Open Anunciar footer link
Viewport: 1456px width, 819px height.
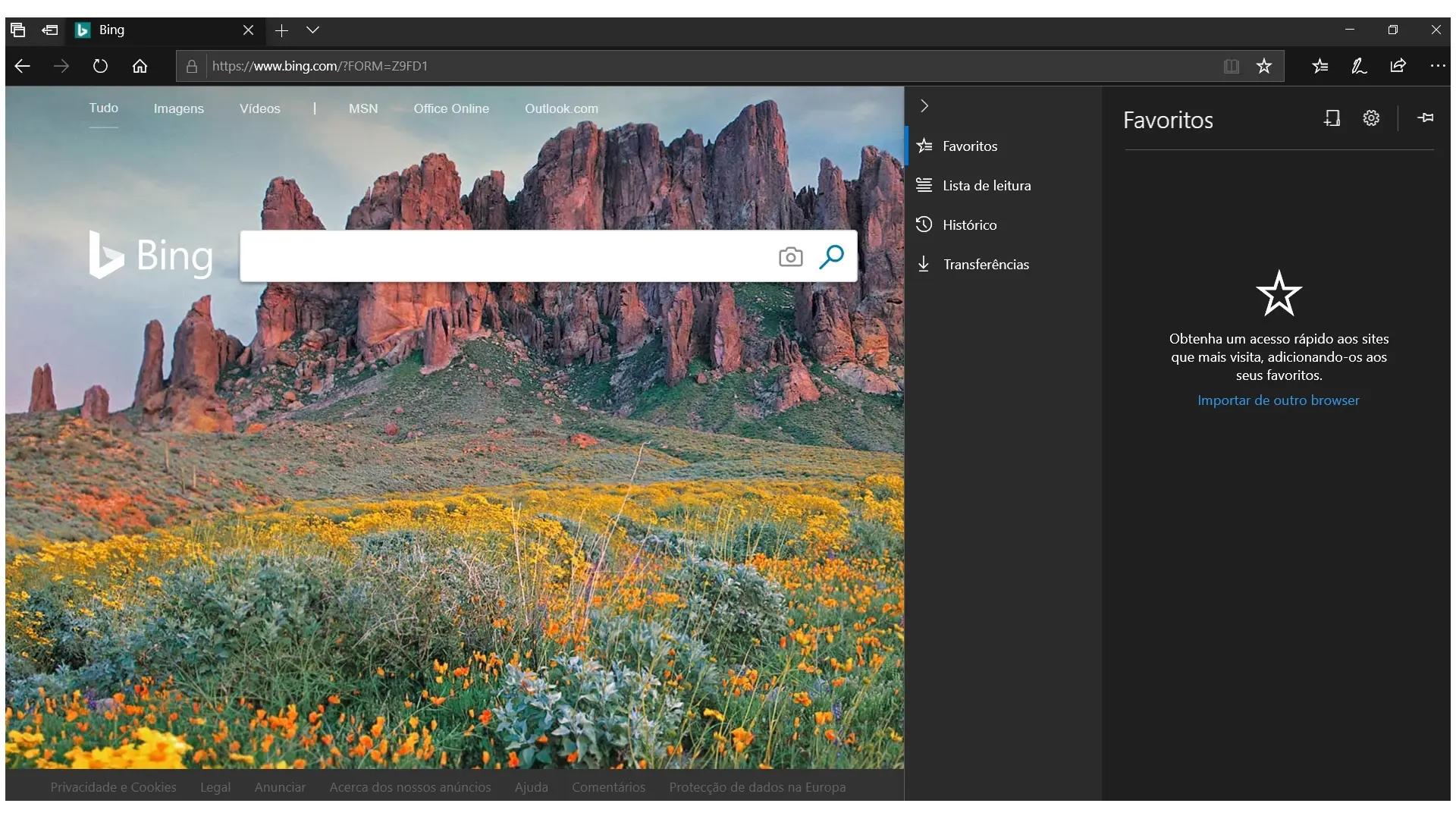281,787
